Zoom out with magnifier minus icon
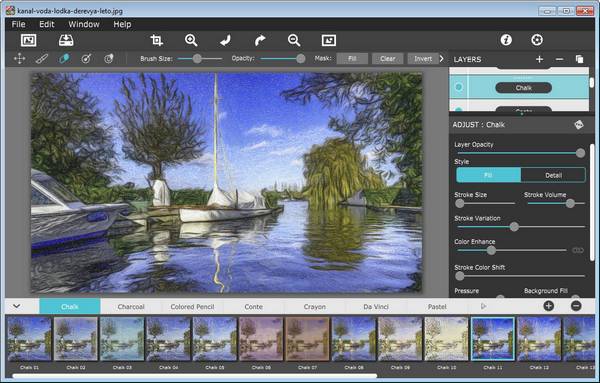 [x=294, y=40]
